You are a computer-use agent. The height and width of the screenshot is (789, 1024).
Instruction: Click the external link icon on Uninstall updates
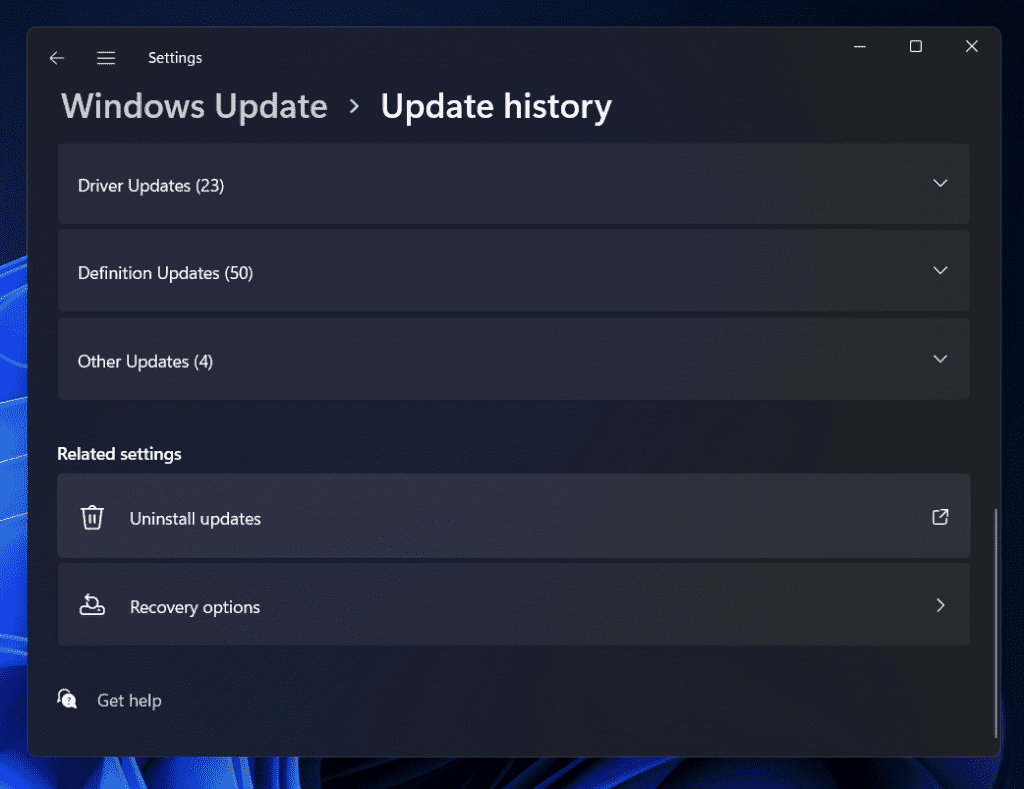[x=939, y=517]
